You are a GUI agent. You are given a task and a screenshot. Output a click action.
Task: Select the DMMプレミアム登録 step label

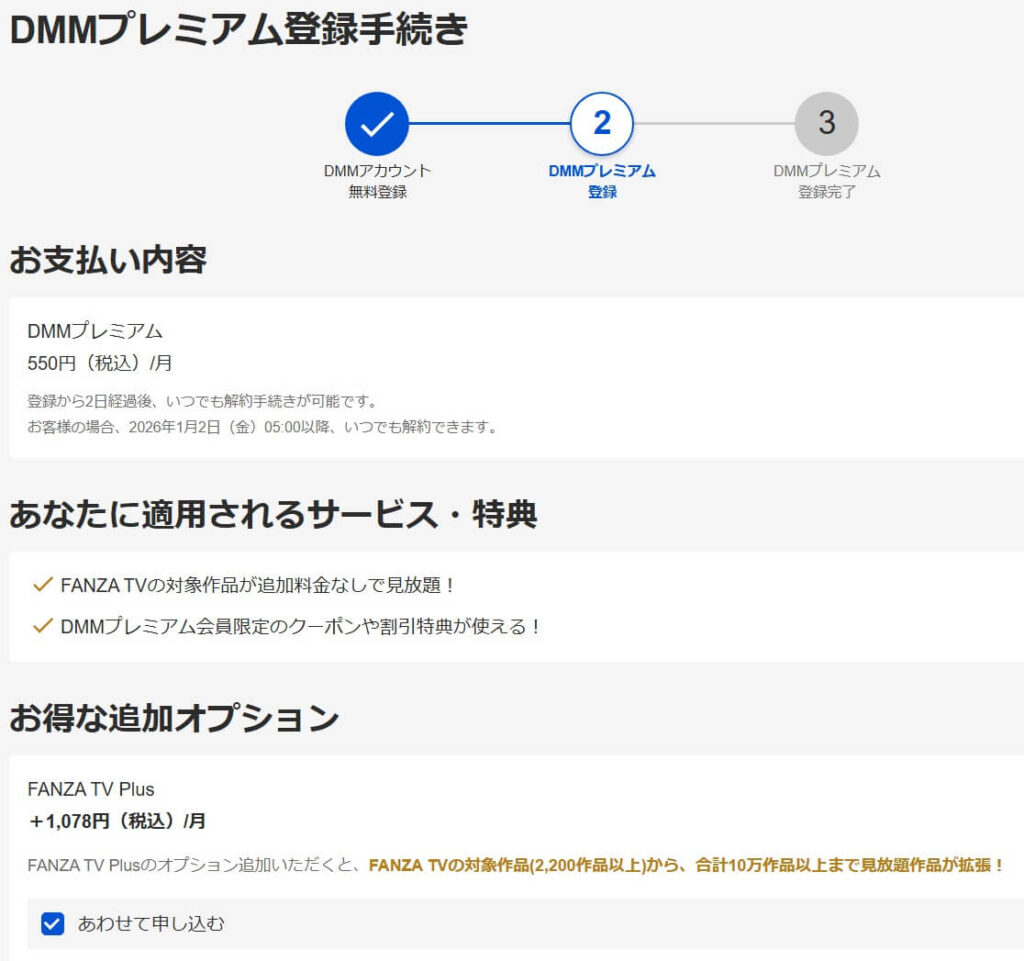tap(602, 181)
